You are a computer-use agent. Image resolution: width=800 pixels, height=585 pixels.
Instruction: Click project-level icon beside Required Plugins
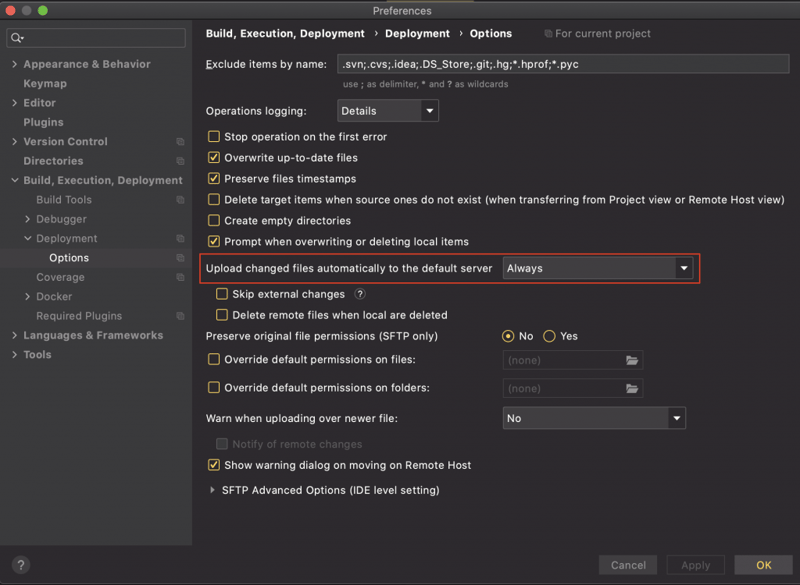180,316
